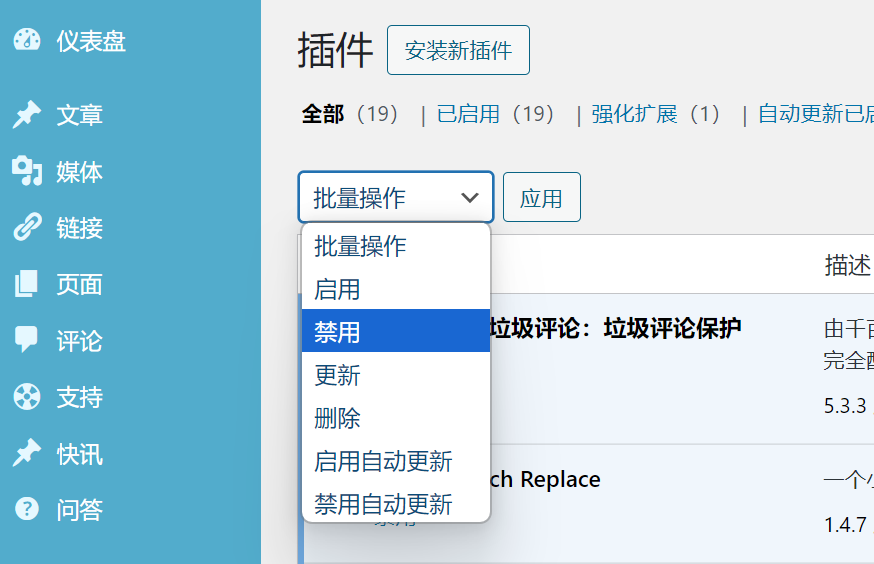This screenshot has width=874, height=564.
Task: Select the highlighted 禁用 option
Action: 337,332
